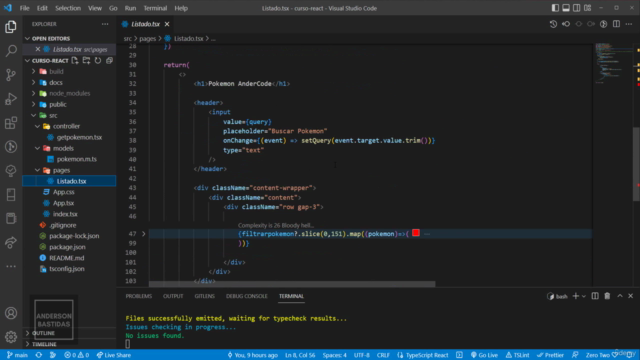Click the main branch indicator
The width and height of the screenshot is (640, 360).
click(x=17, y=355)
